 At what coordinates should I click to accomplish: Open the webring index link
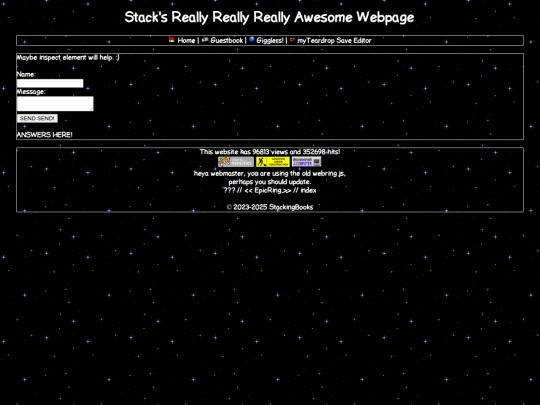coord(308,190)
